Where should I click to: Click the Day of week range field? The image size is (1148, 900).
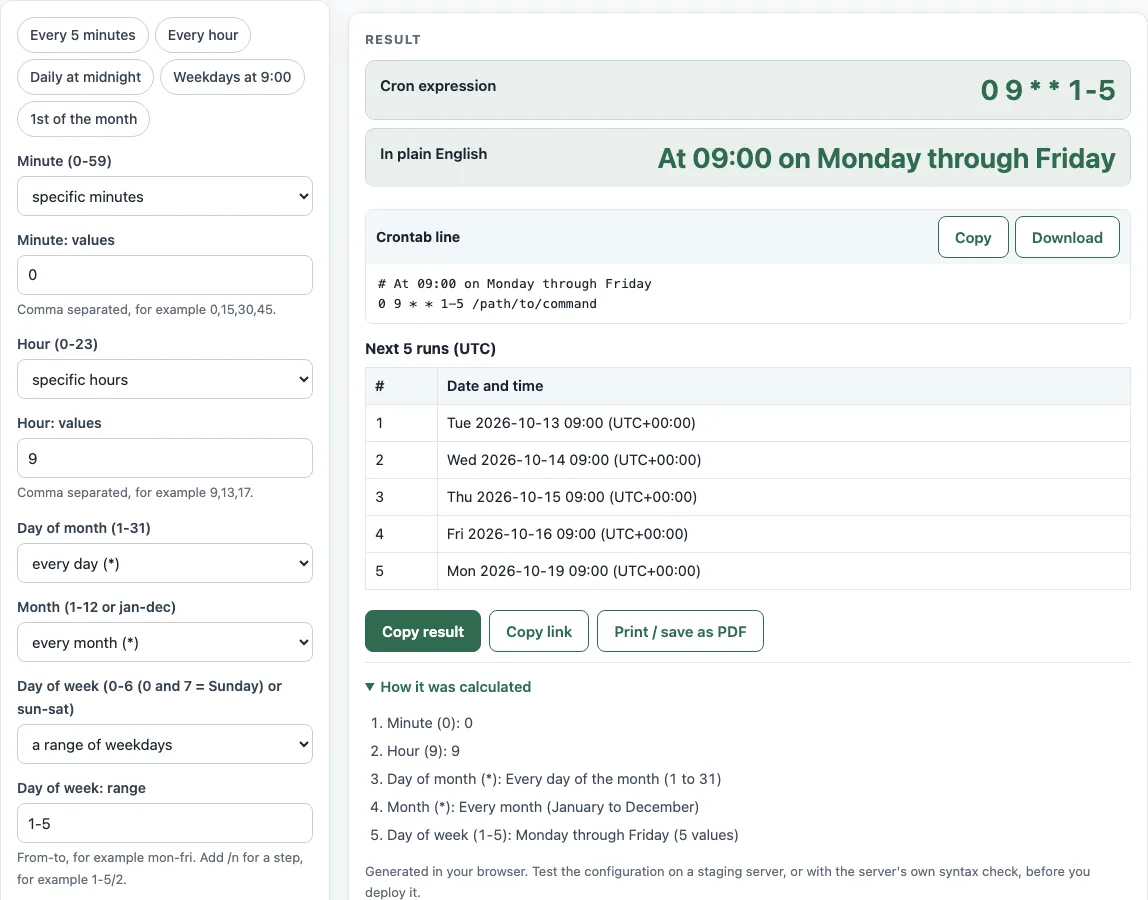pyautogui.click(x=165, y=823)
